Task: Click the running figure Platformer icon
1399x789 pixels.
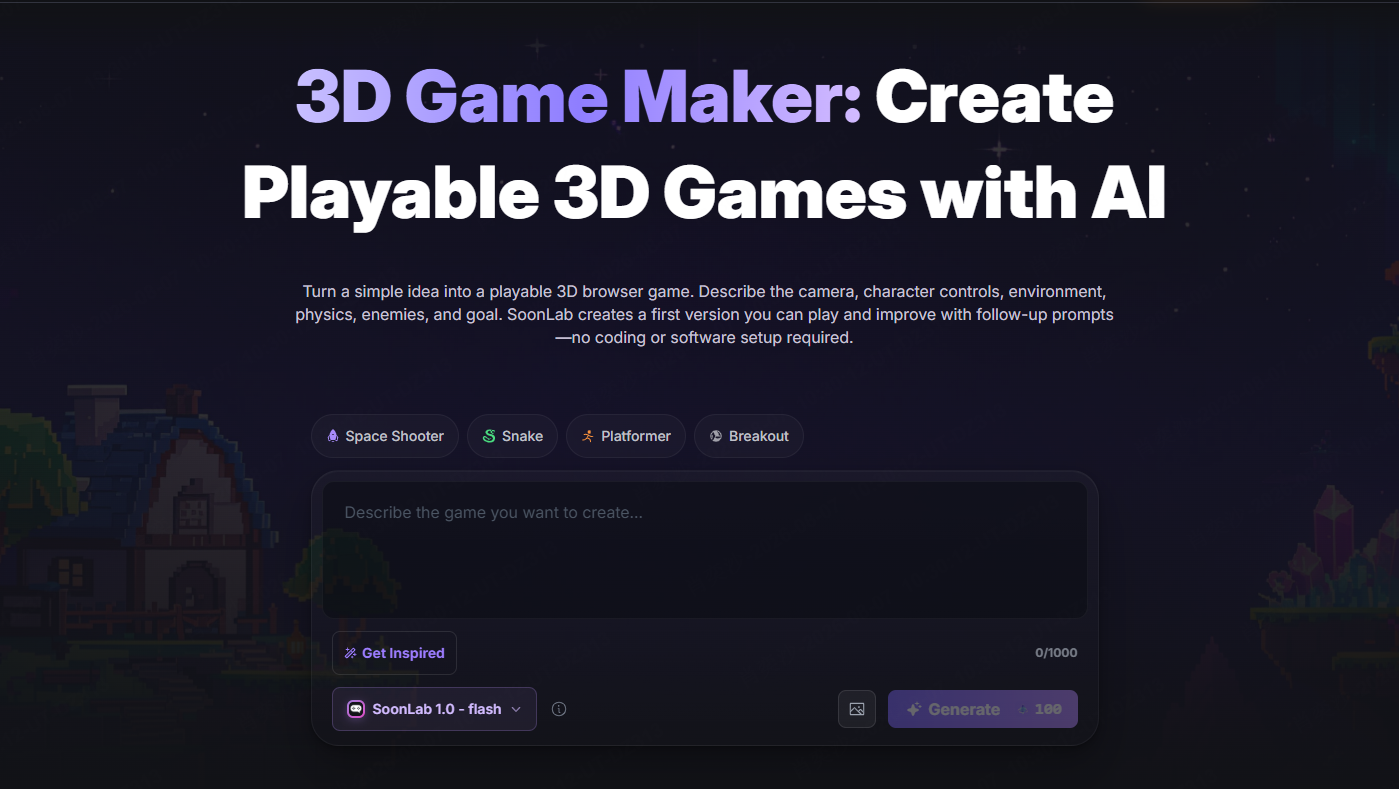Action: 588,436
